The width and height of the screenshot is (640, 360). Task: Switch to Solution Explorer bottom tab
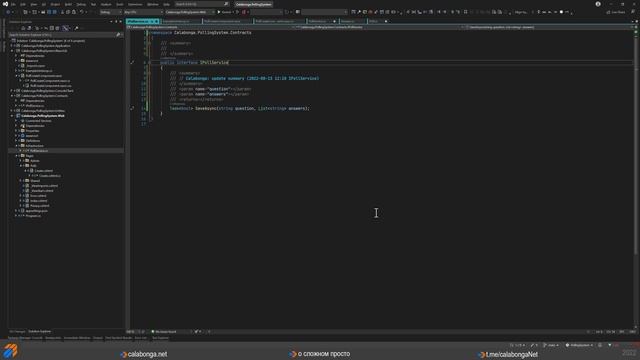[x=40, y=331]
